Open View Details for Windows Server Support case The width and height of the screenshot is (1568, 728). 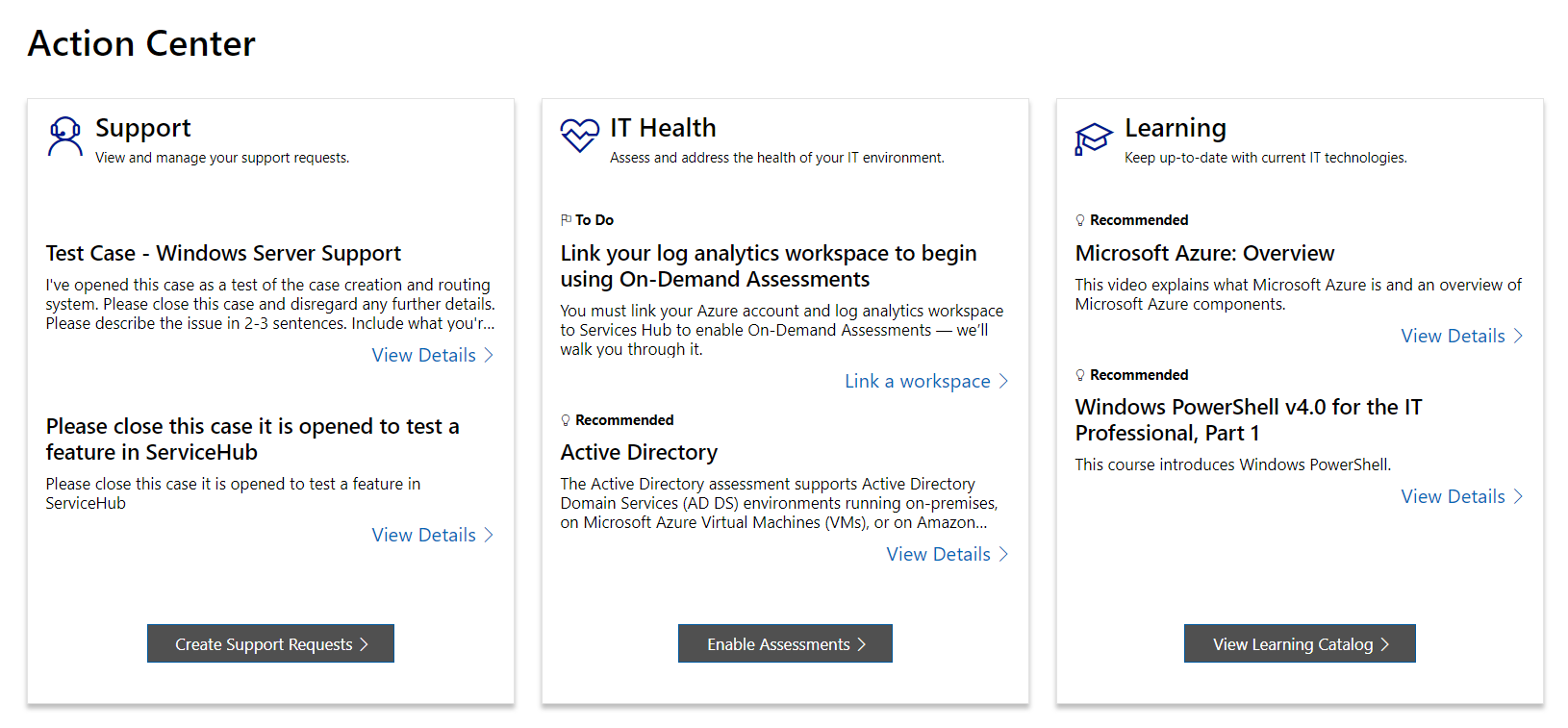point(433,355)
